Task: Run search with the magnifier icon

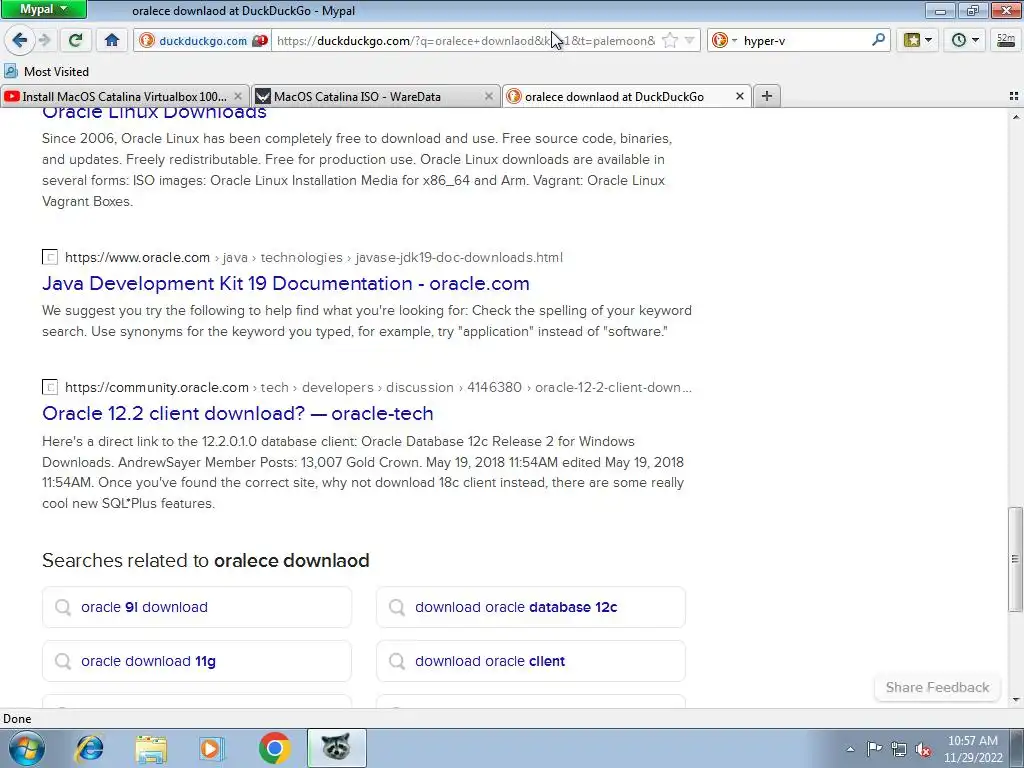Action: 878,40
